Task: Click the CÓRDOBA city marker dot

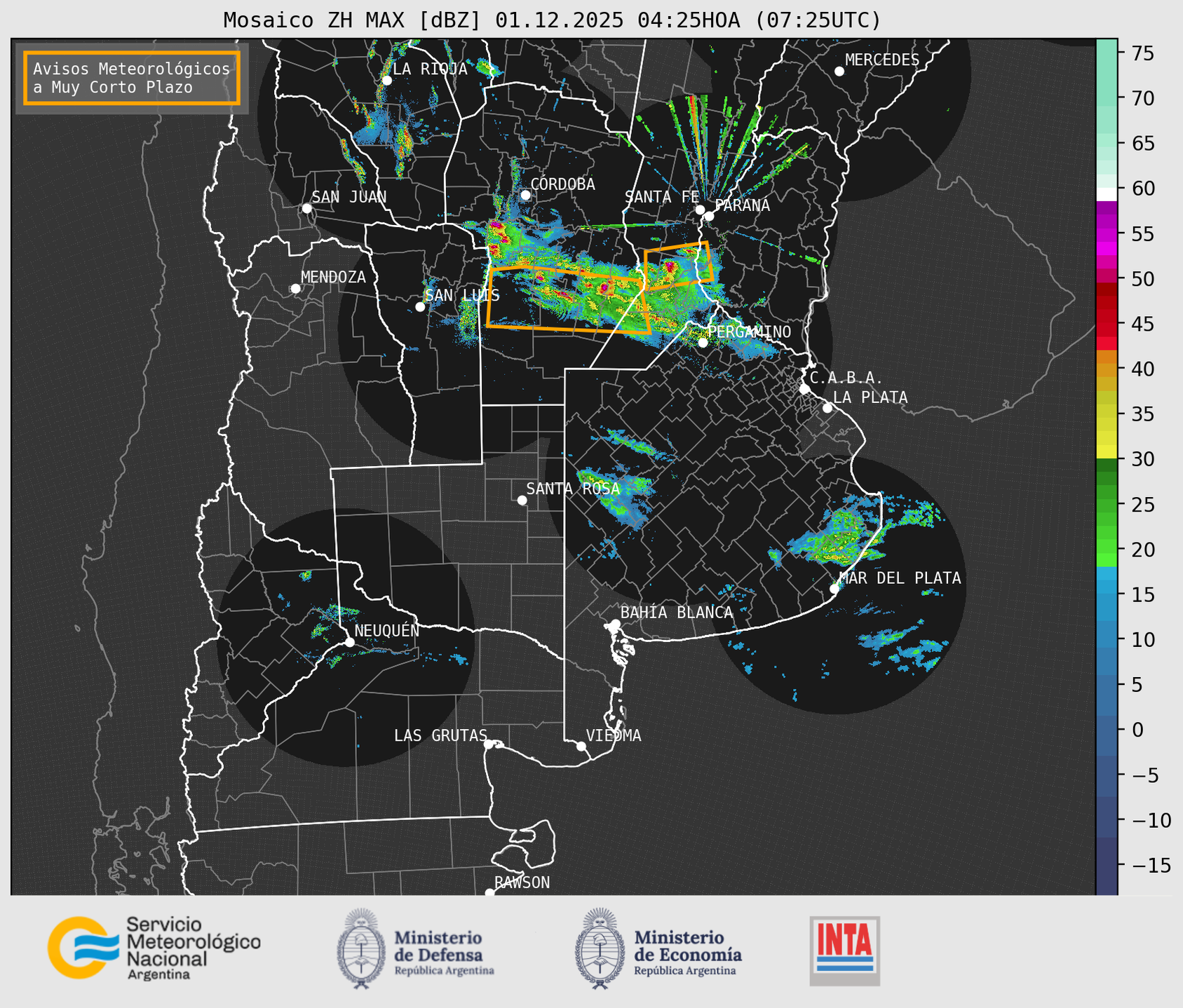Action: click(525, 195)
